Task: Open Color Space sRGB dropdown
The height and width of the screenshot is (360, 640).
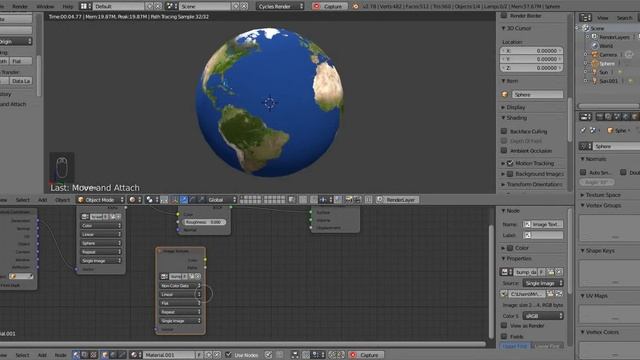Action: 543,316
